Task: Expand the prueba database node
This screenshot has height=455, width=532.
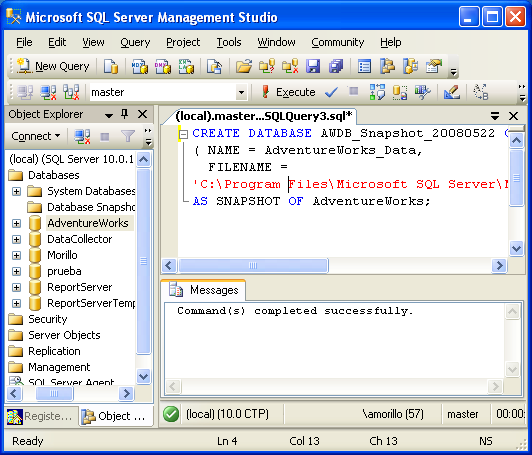Action: [x=16, y=271]
